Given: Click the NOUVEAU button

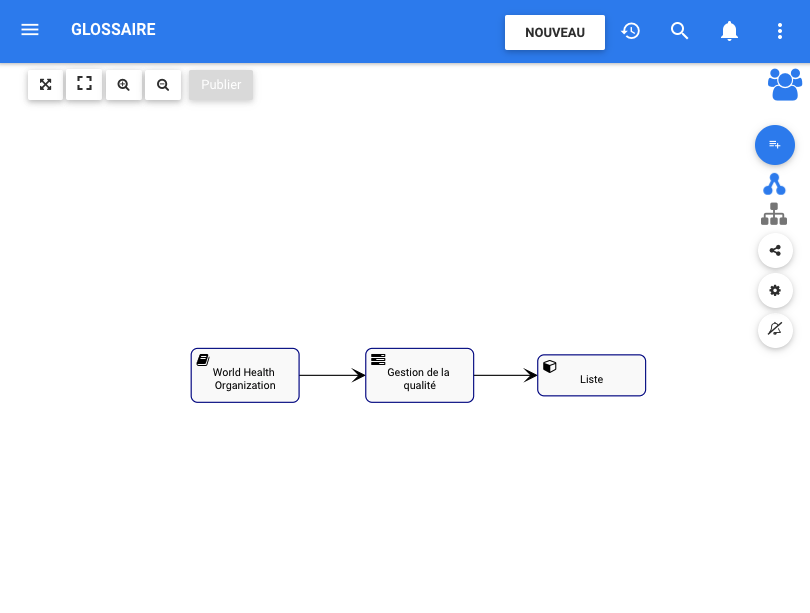Looking at the screenshot, I should pyautogui.click(x=555, y=32).
